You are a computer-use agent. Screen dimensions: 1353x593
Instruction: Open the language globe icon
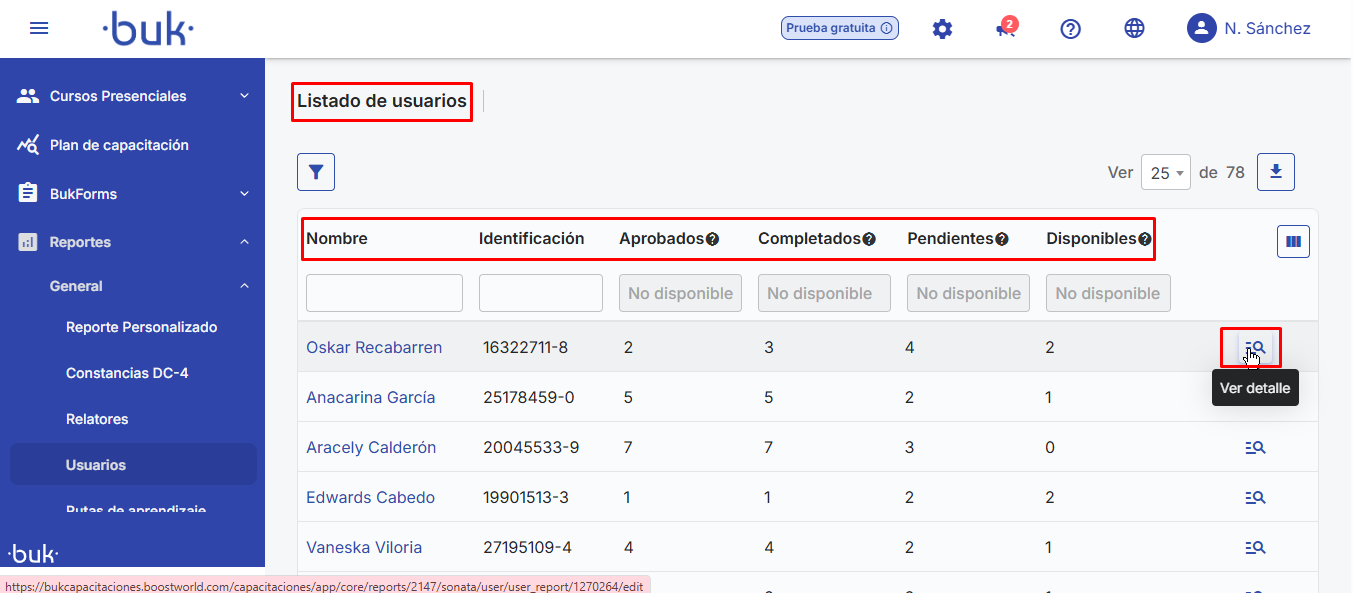(1134, 29)
